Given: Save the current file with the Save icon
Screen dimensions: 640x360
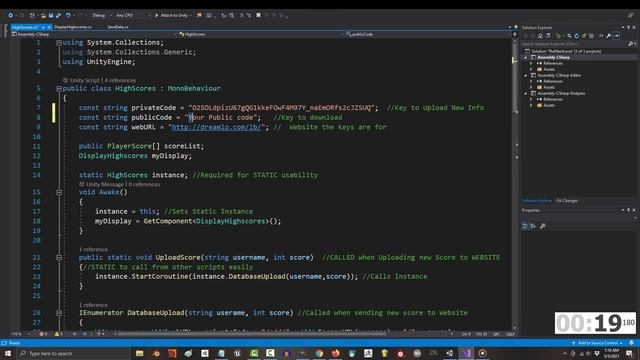Looking at the screenshot, I should click(51, 15).
